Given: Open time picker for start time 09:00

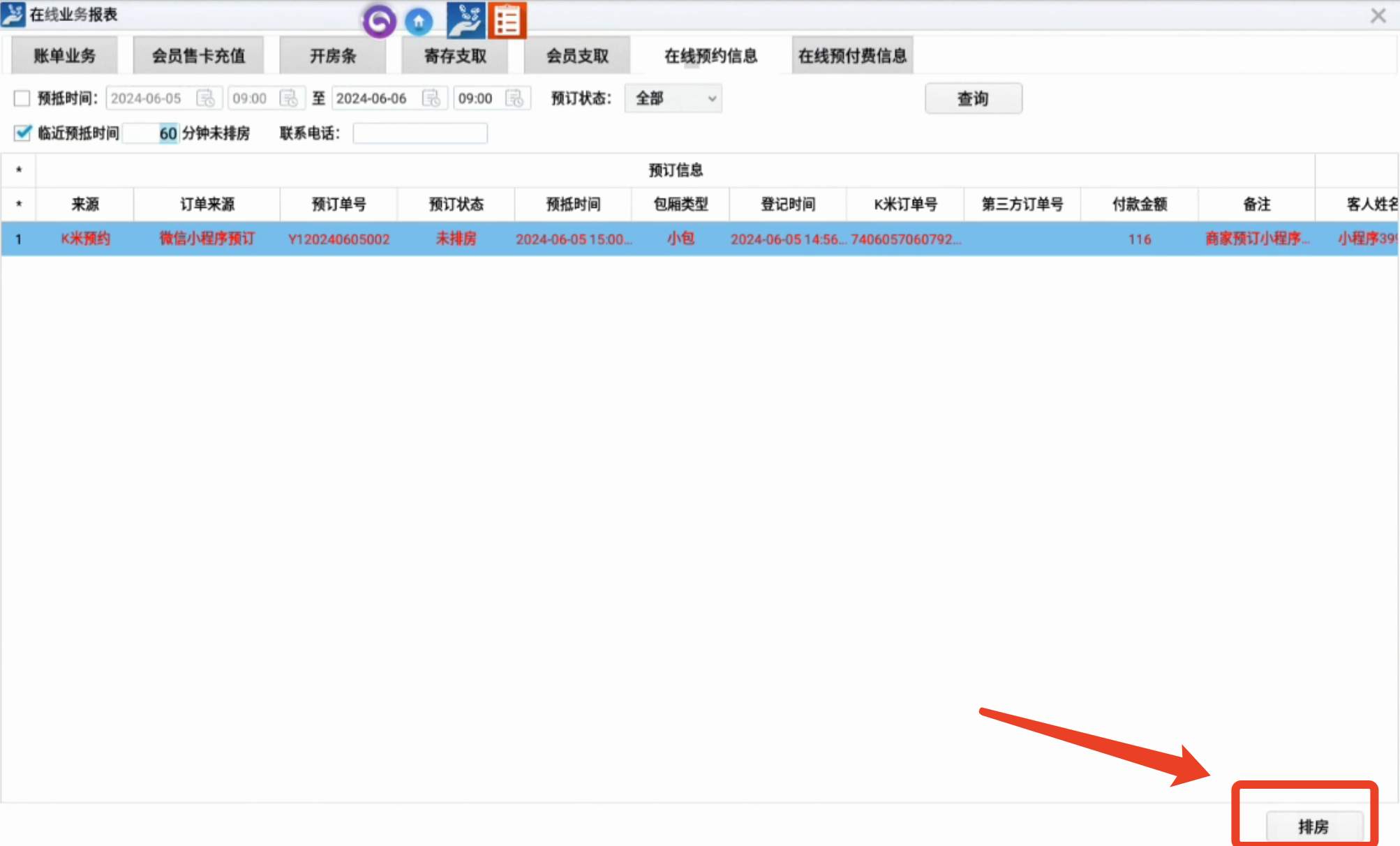Looking at the screenshot, I should tap(288, 98).
